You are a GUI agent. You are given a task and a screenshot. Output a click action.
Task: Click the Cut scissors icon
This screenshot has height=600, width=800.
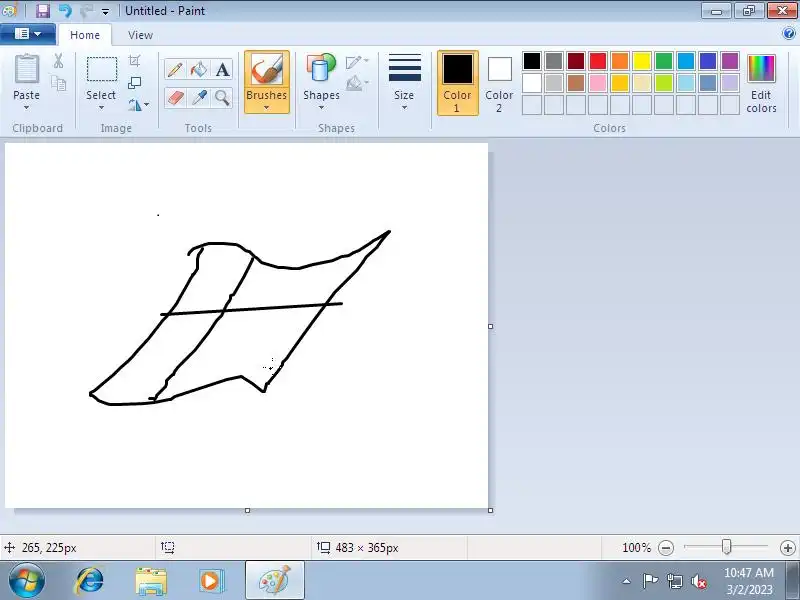click(x=59, y=61)
